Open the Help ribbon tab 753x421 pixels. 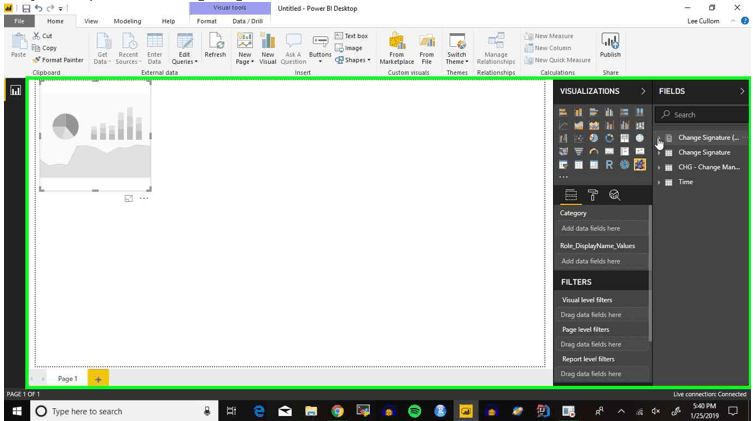[x=168, y=21]
